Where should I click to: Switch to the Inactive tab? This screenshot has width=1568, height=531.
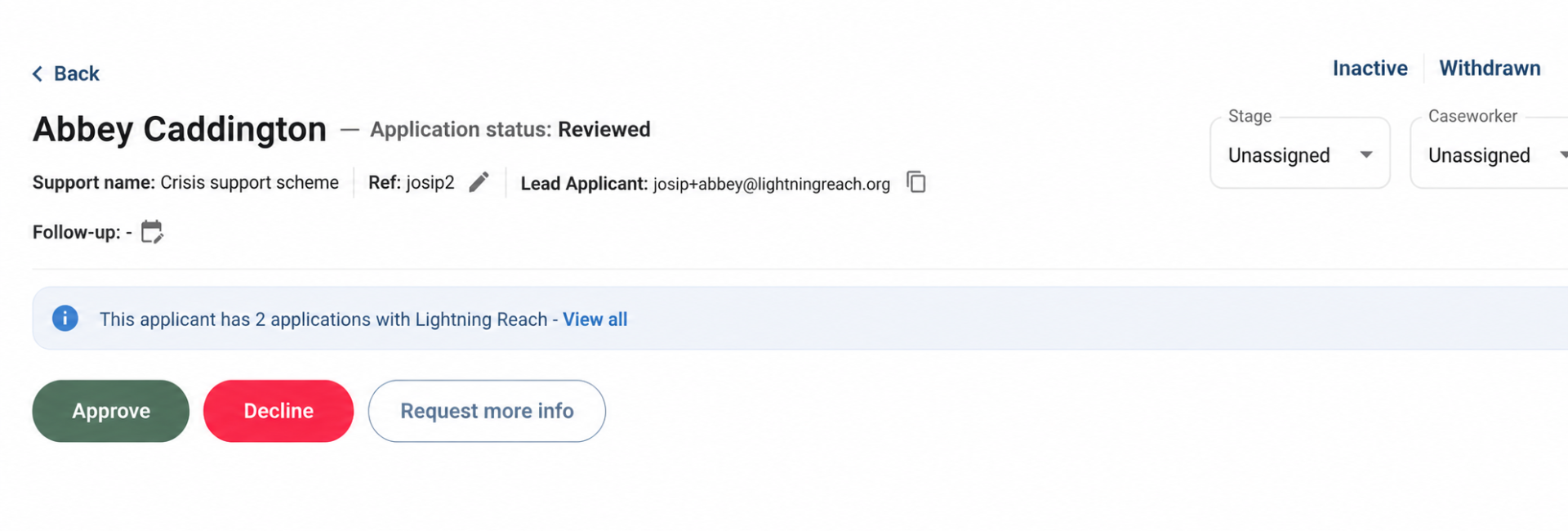[x=1370, y=68]
